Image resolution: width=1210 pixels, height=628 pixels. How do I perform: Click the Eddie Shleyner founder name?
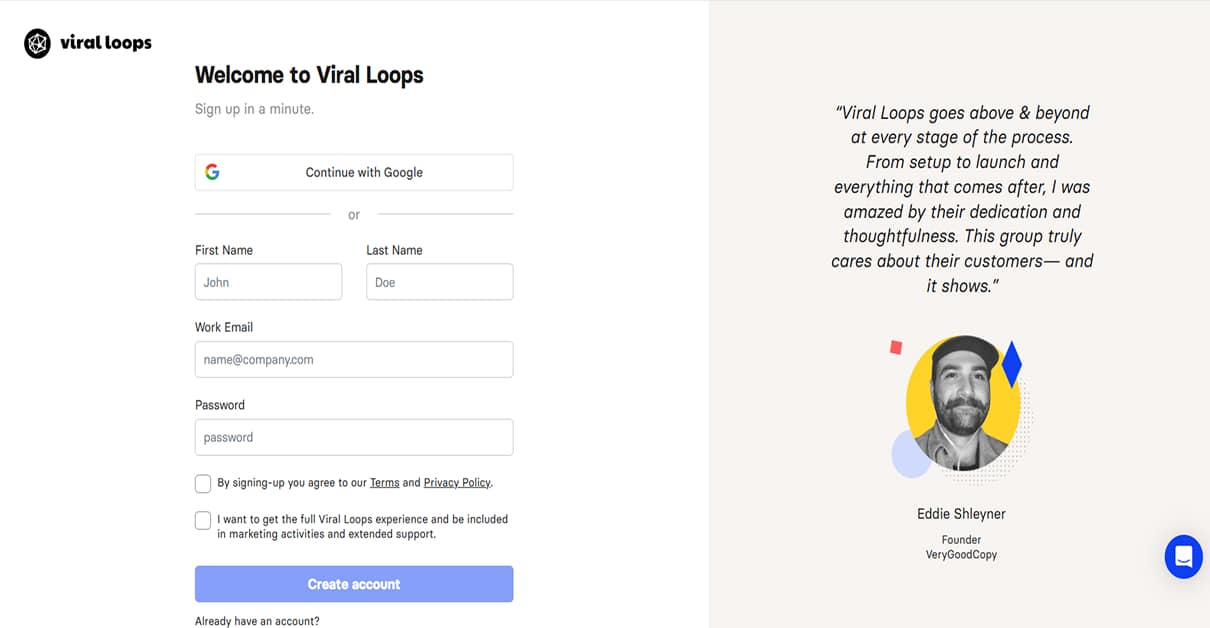pyautogui.click(x=961, y=513)
